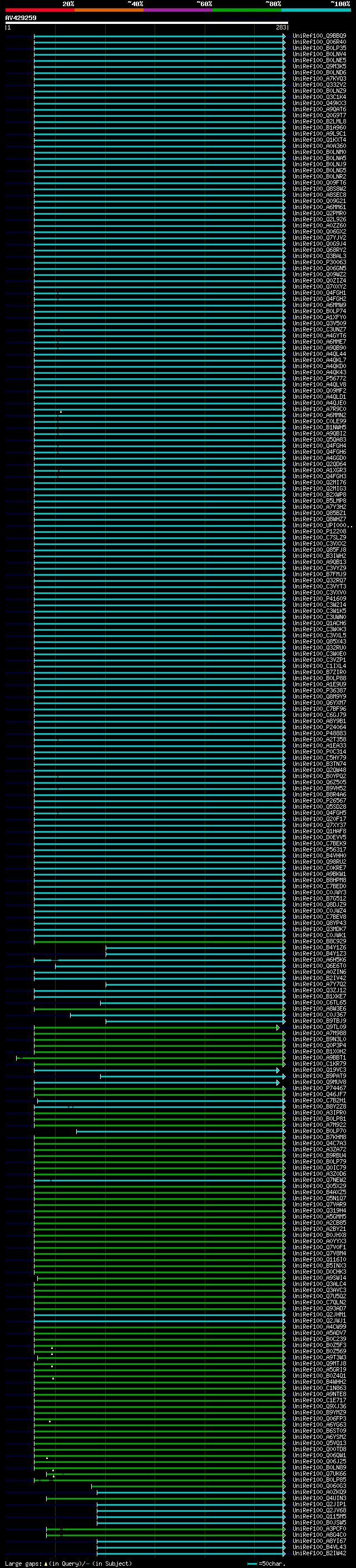
Task: Select hit label UniRef100_Q98RU2
Action: click(319, 862)
